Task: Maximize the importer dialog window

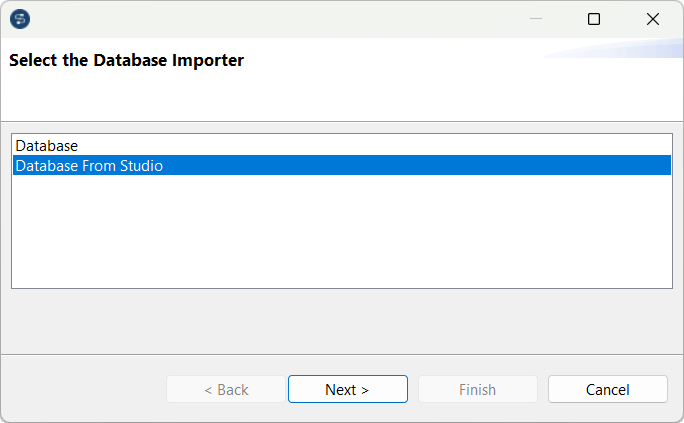Action: coord(594,19)
